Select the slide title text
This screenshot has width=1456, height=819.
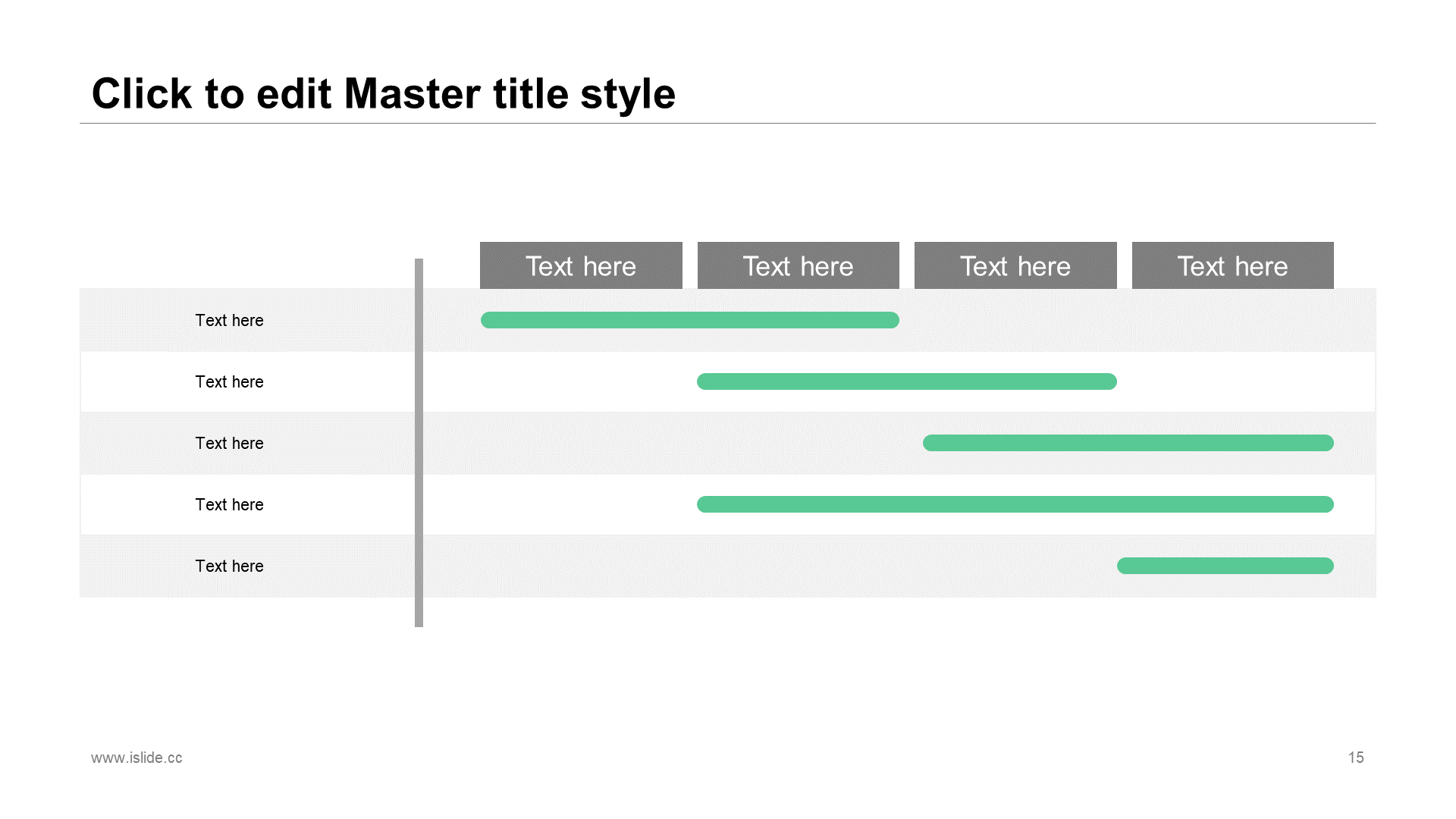(383, 94)
